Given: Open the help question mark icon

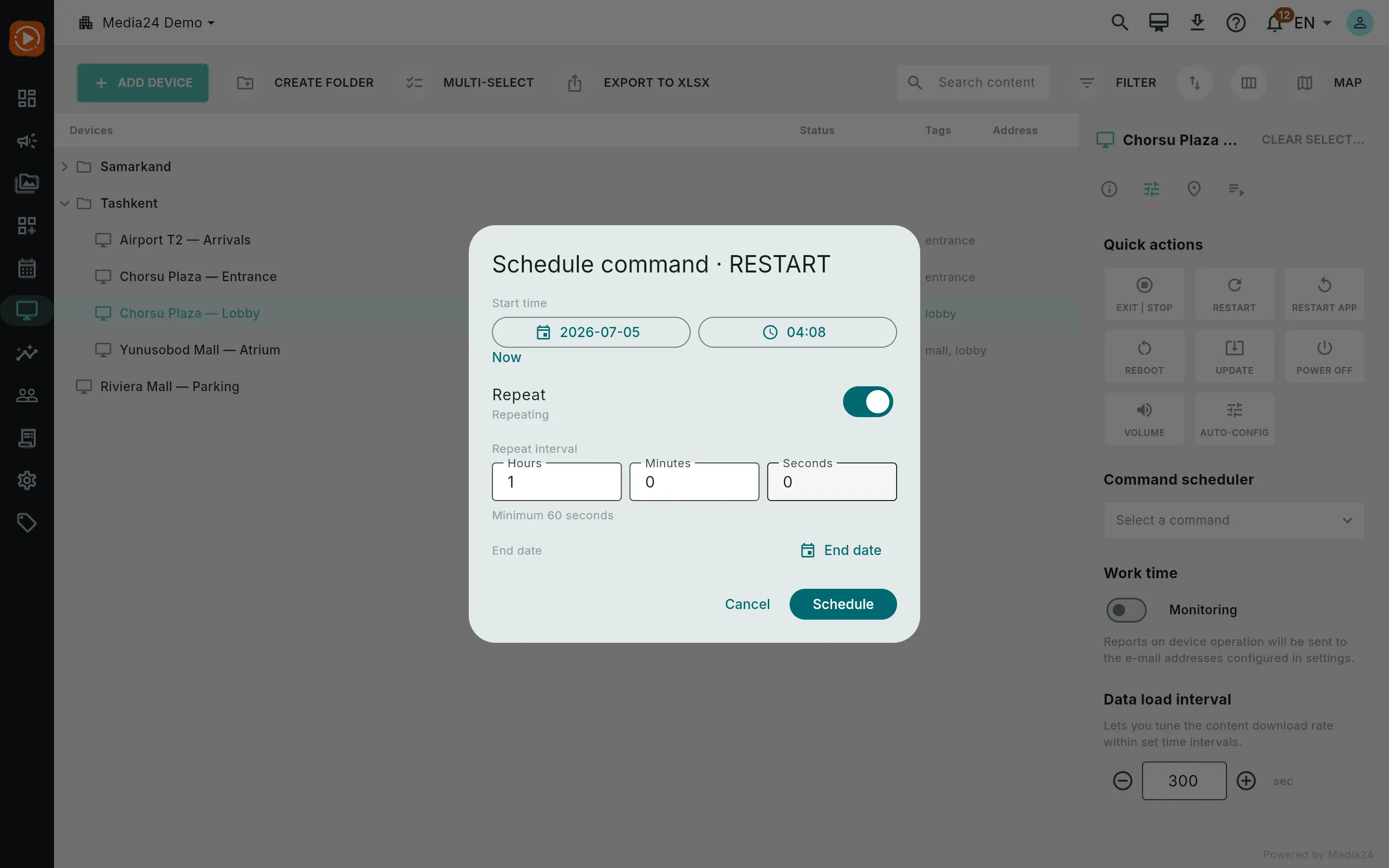Looking at the screenshot, I should tap(1236, 23).
